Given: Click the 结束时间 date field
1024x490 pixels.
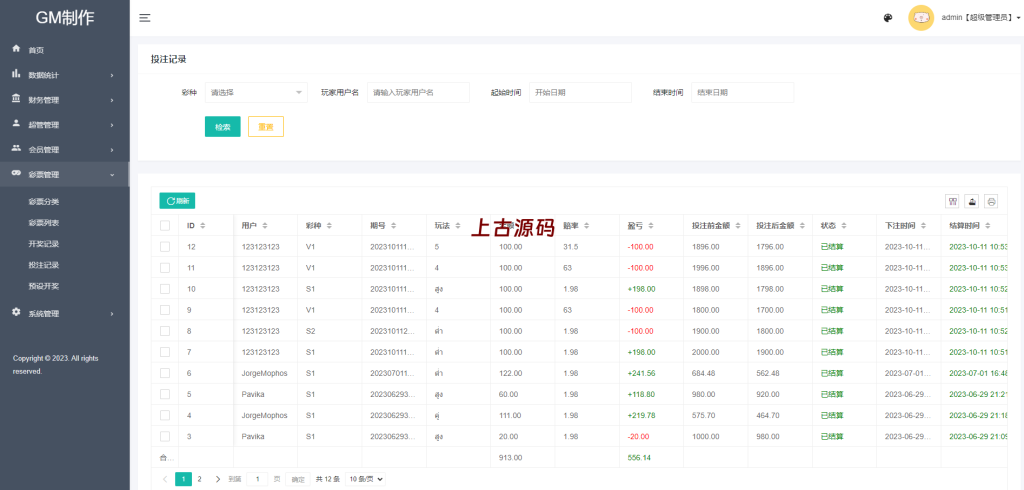Looking at the screenshot, I should [x=743, y=93].
